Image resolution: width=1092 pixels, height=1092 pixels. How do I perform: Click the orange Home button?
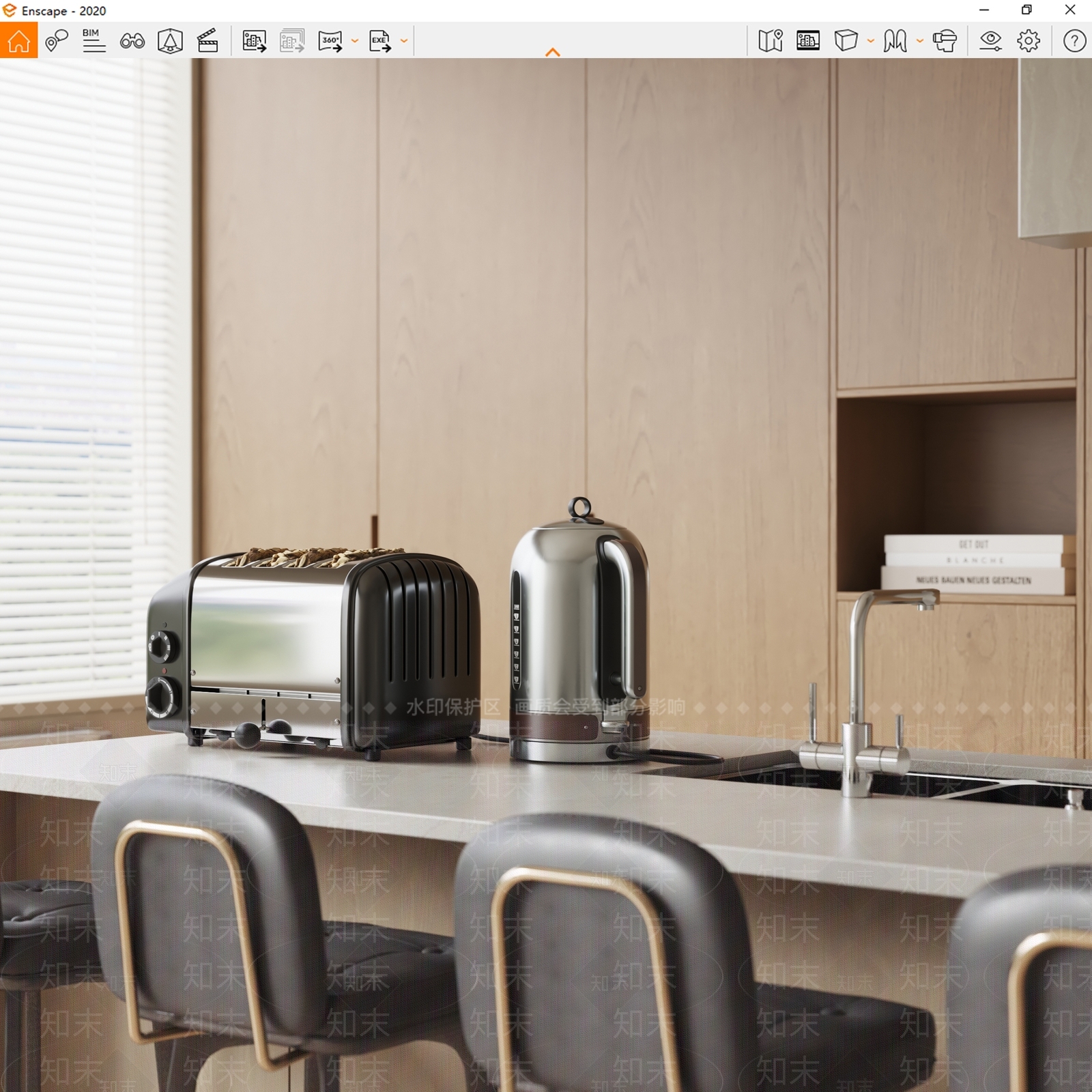pyautogui.click(x=18, y=40)
